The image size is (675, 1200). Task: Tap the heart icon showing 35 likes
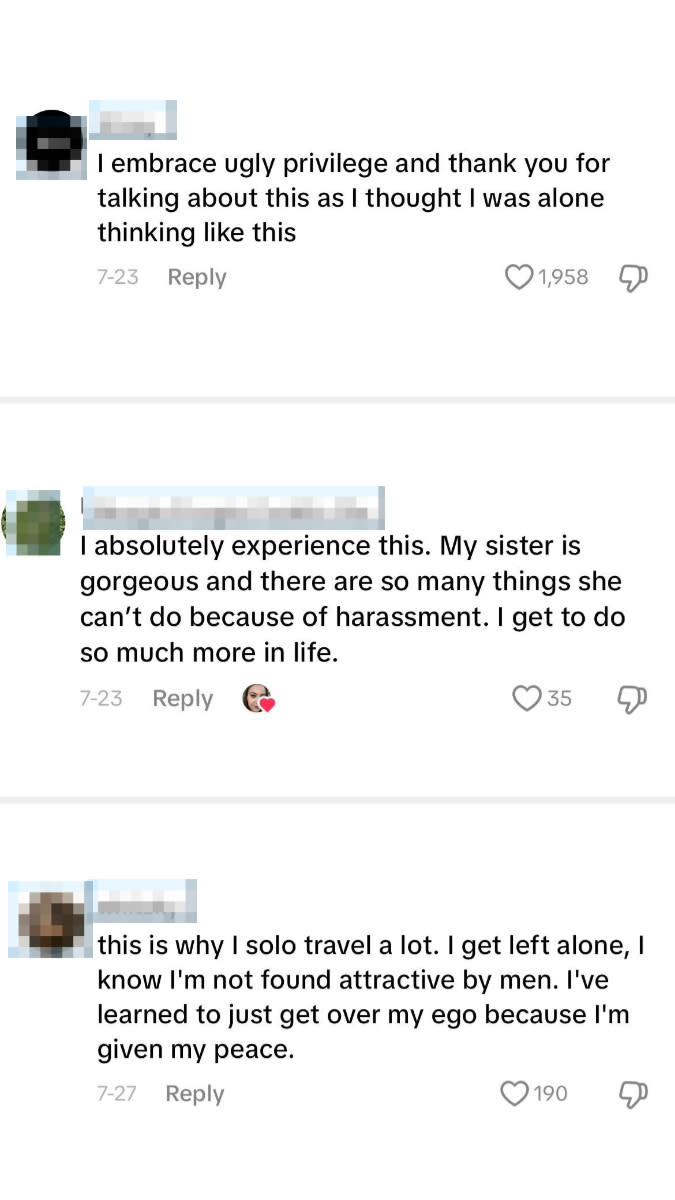526,698
